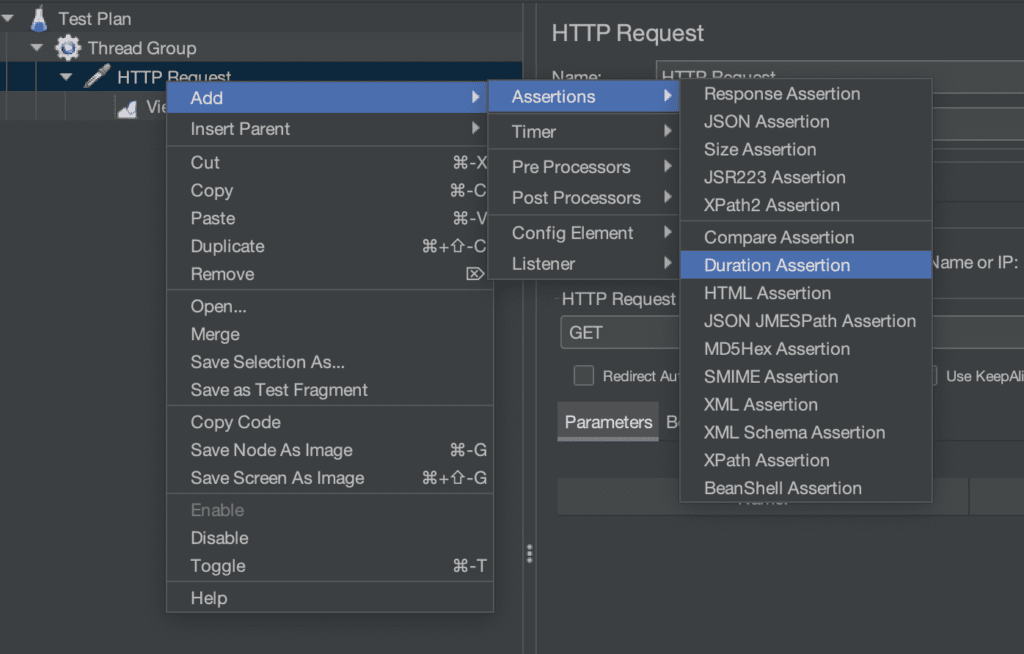Add an SMIME Assertion
Viewport: 1024px width, 654px height.
click(806, 376)
